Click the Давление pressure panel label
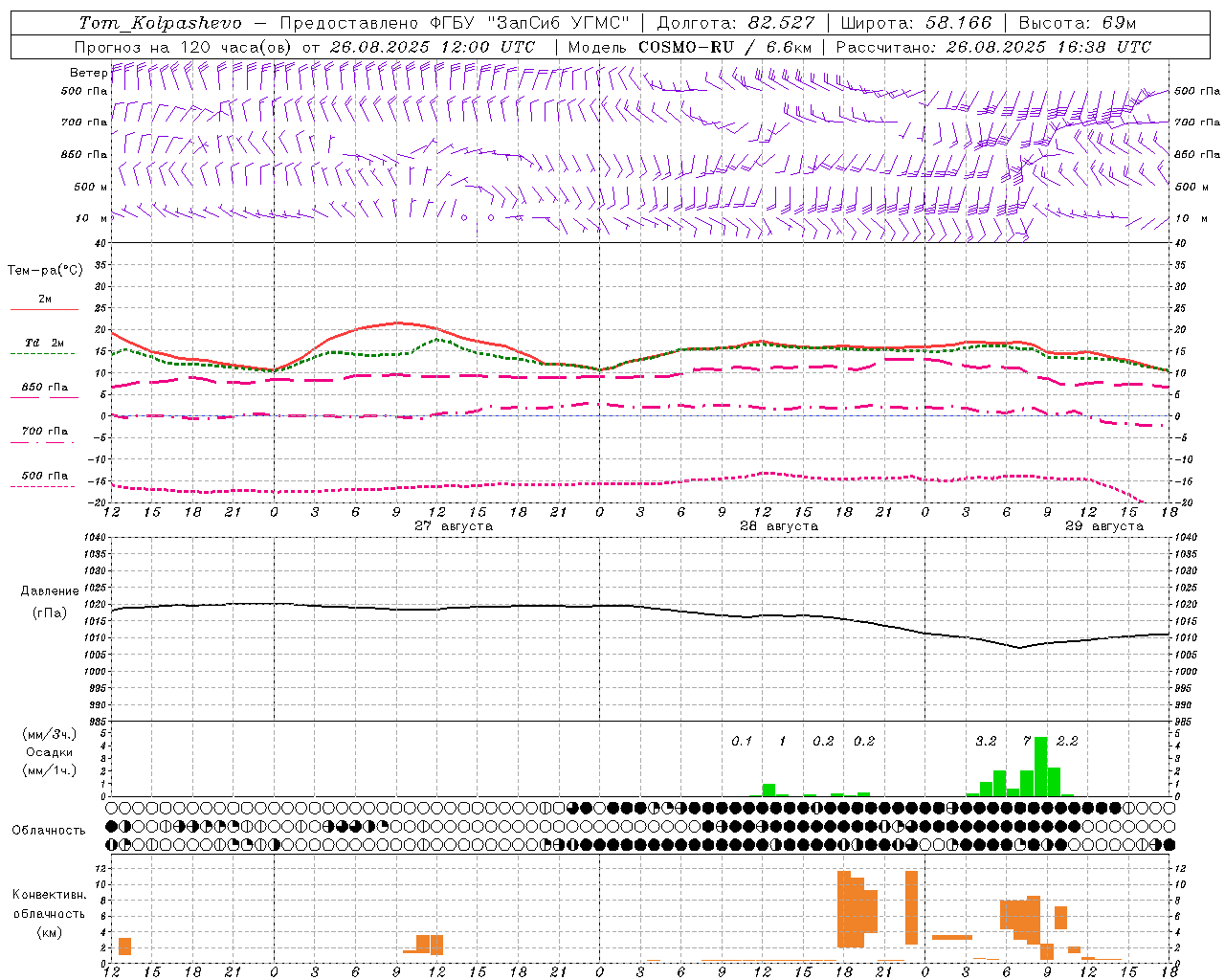Screen dimensions: 1225x980 (50, 591)
